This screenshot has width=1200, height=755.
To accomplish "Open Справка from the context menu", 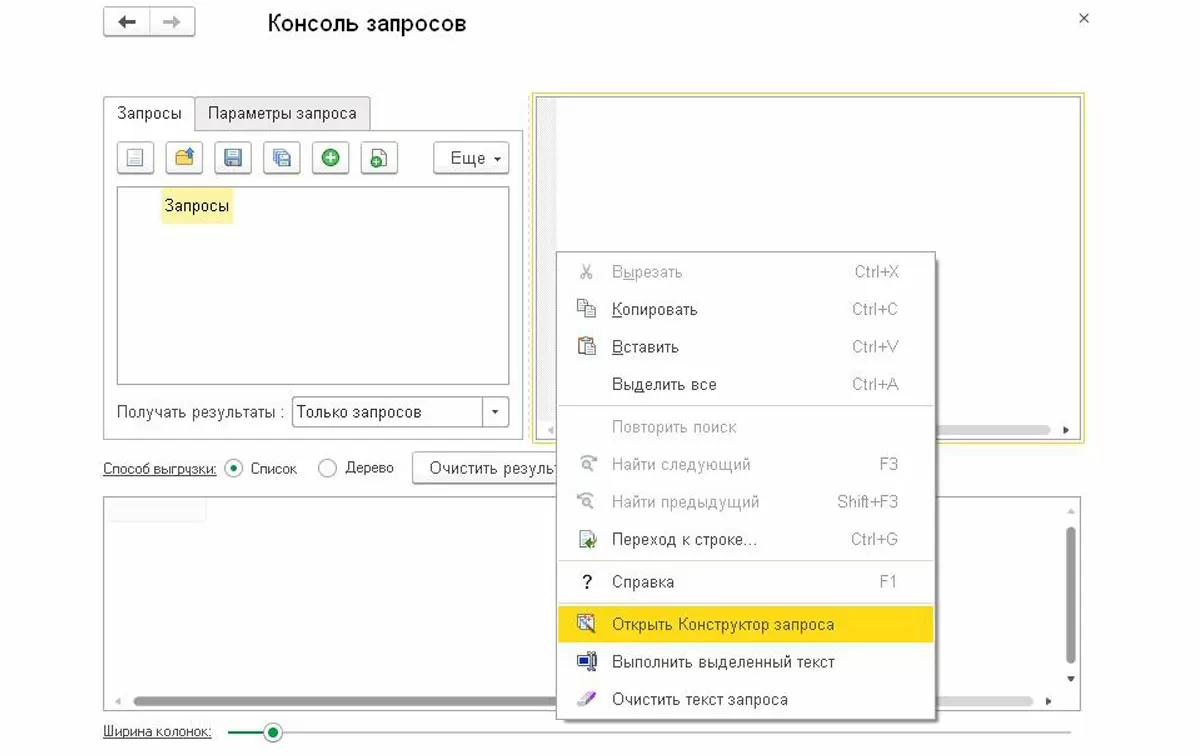I will [745, 582].
